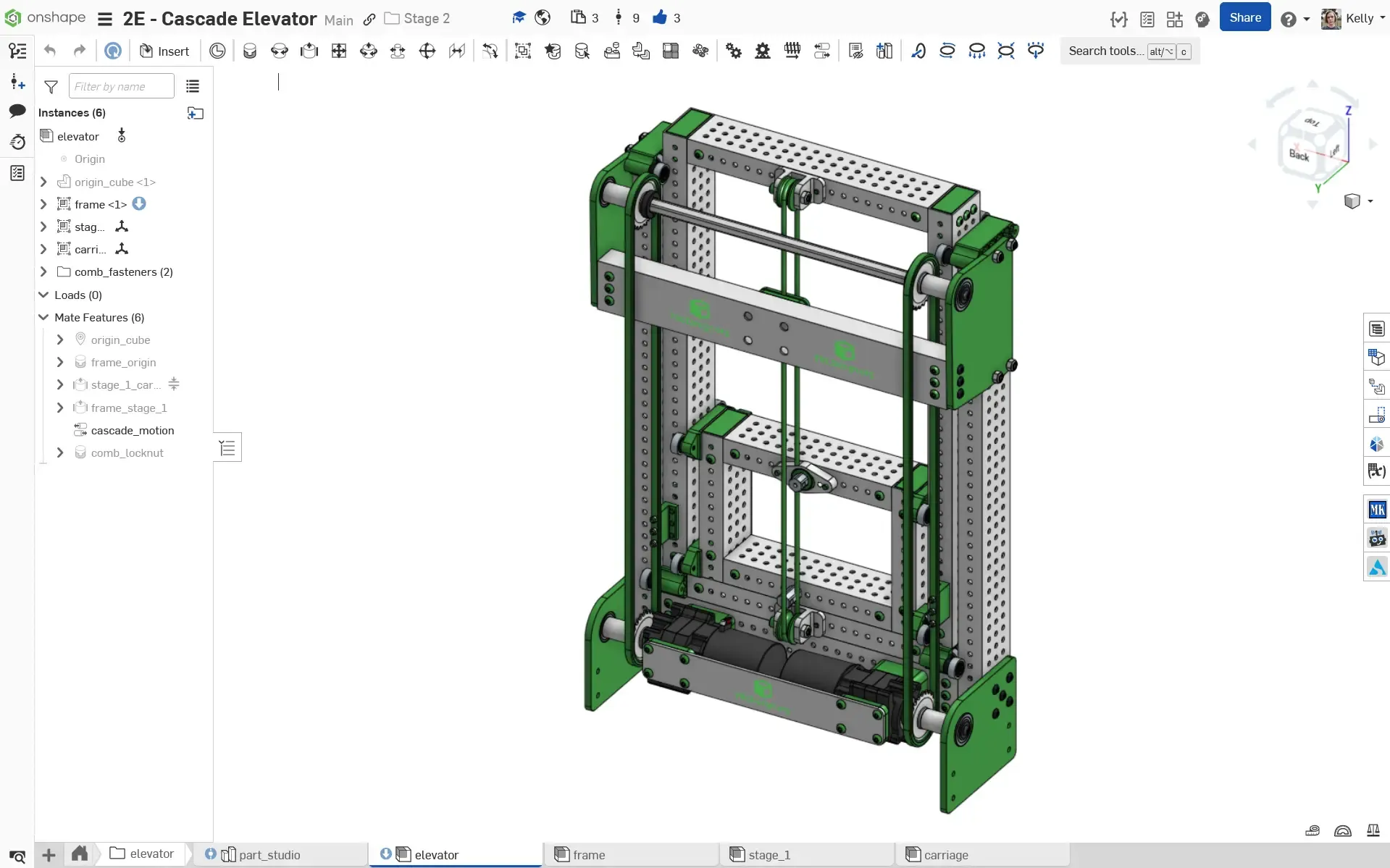Screen dimensions: 1390x868
Task: Open the filter funnel icon in instances panel
Action: tap(51, 87)
